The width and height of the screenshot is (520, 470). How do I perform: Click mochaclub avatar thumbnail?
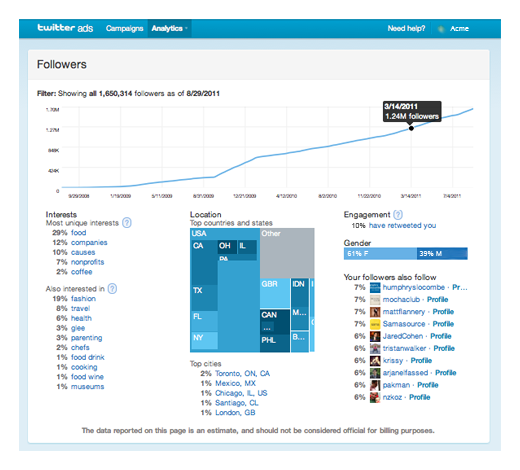point(375,300)
